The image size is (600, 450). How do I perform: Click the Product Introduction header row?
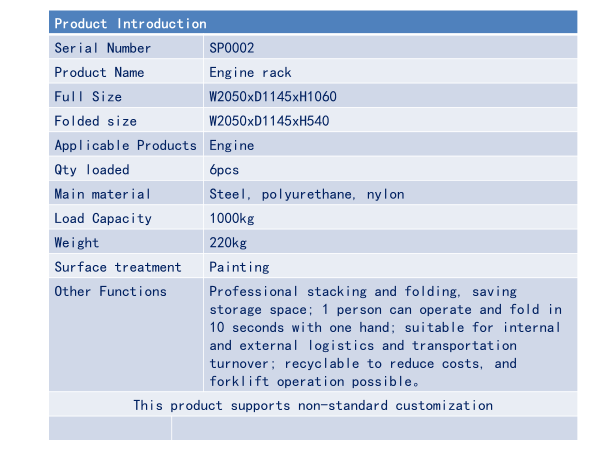click(x=312, y=23)
